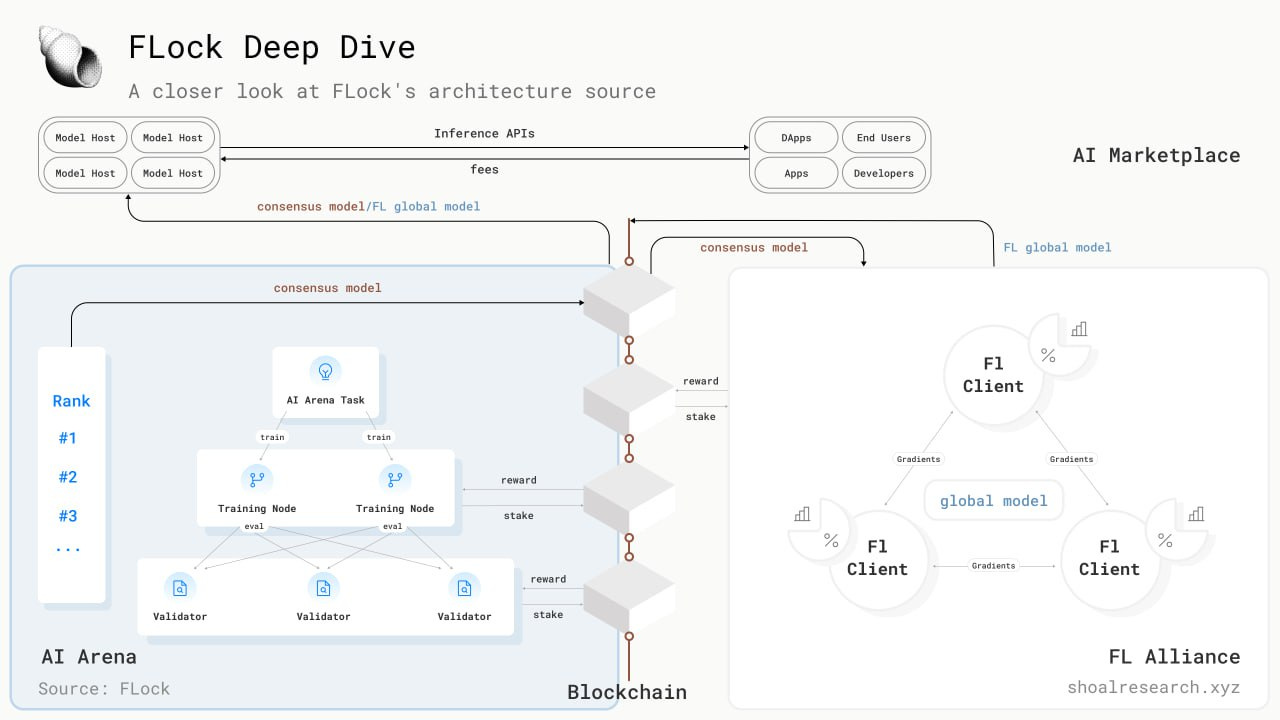Select the rightmost Validator document icon
This screenshot has width=1280, height=720.
point(464,587)
